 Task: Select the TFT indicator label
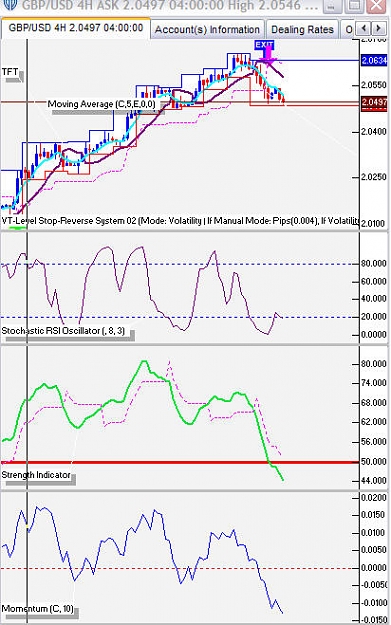10,72
